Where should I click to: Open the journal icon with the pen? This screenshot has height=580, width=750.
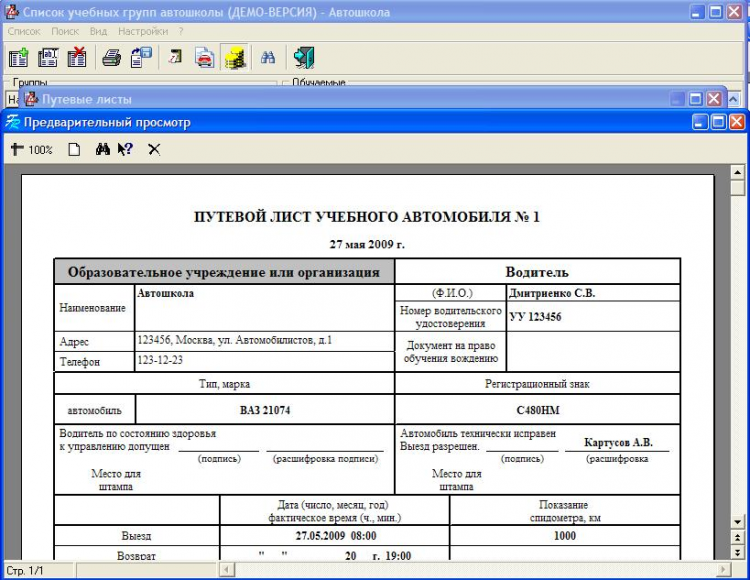pyautogui.click(x=177, y=58)
